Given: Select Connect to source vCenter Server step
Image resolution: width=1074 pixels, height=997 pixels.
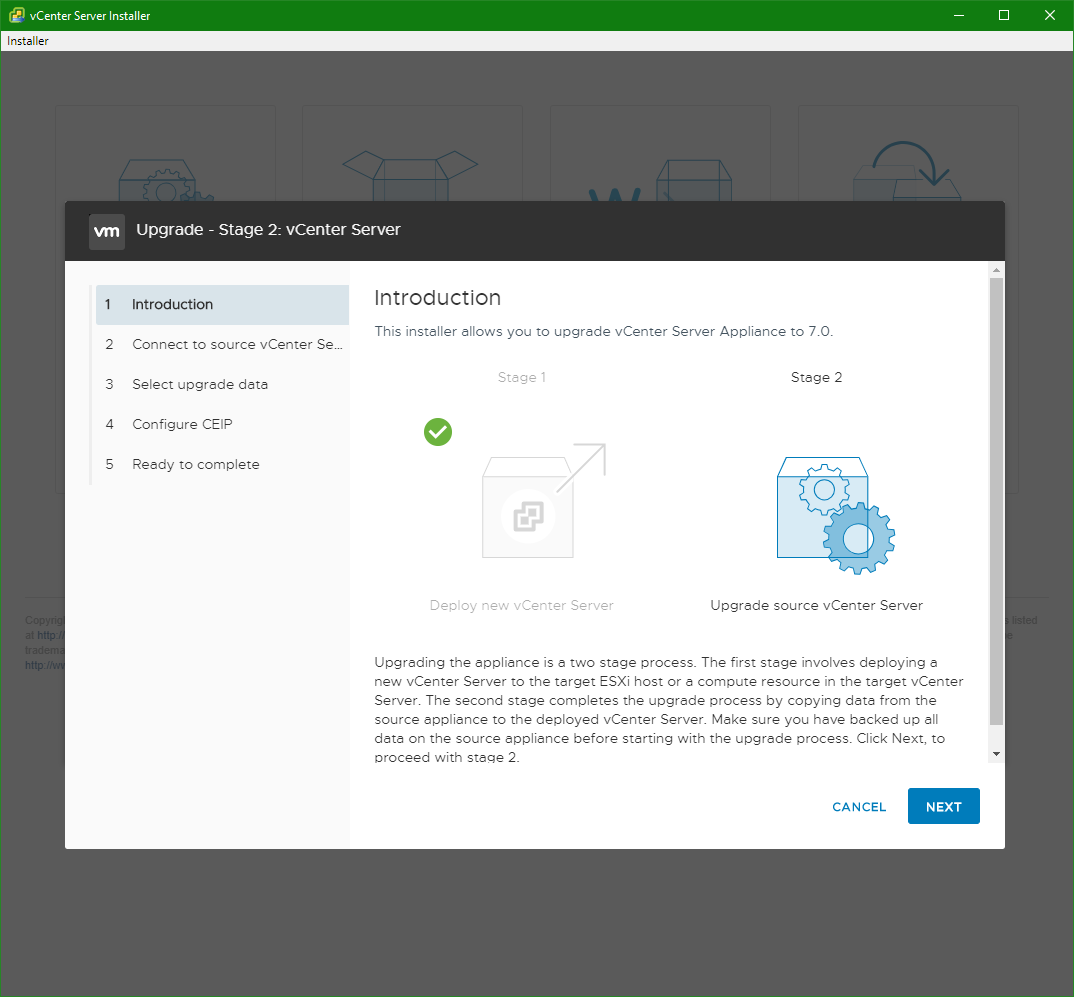Looking at the screenshot, I should tap(222, 344).
